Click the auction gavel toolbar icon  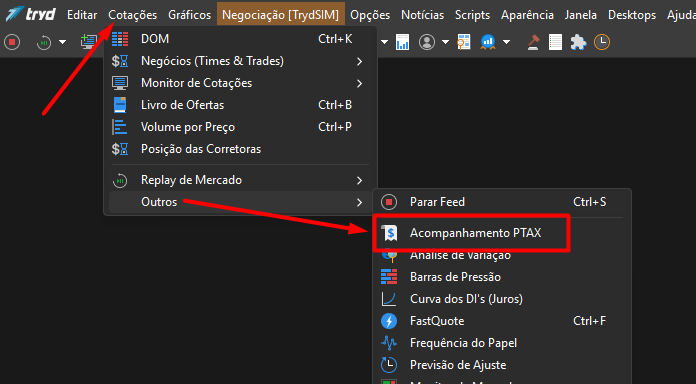tap(533, 42)
